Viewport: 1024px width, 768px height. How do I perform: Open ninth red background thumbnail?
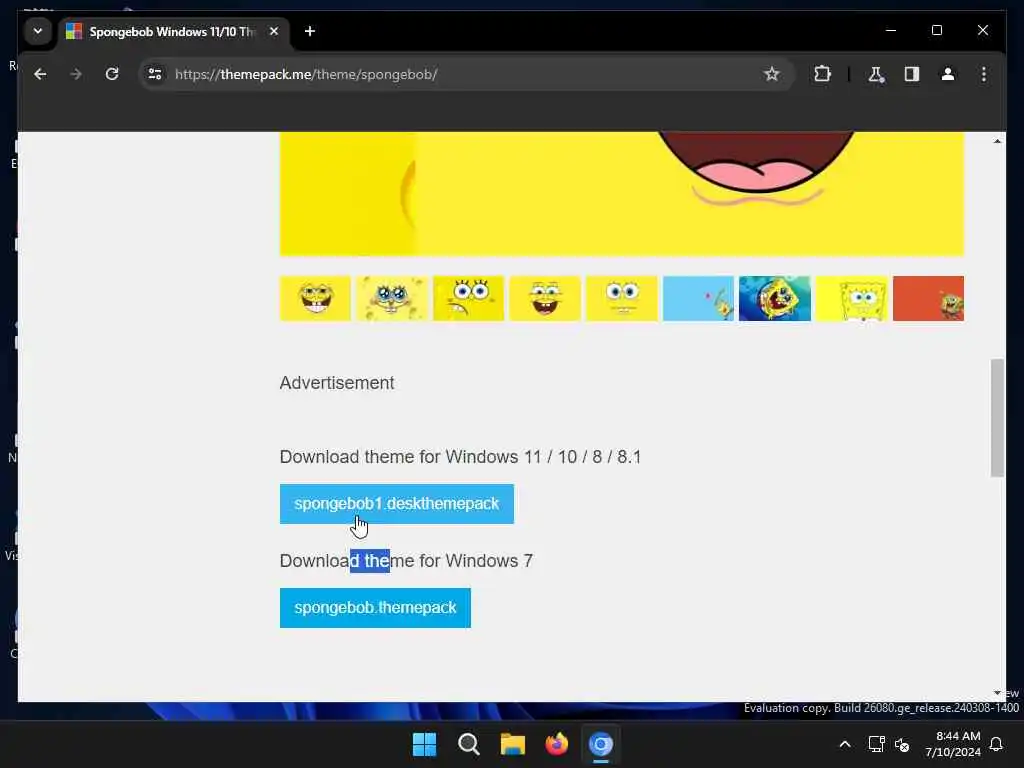click(x=928, y=298)
